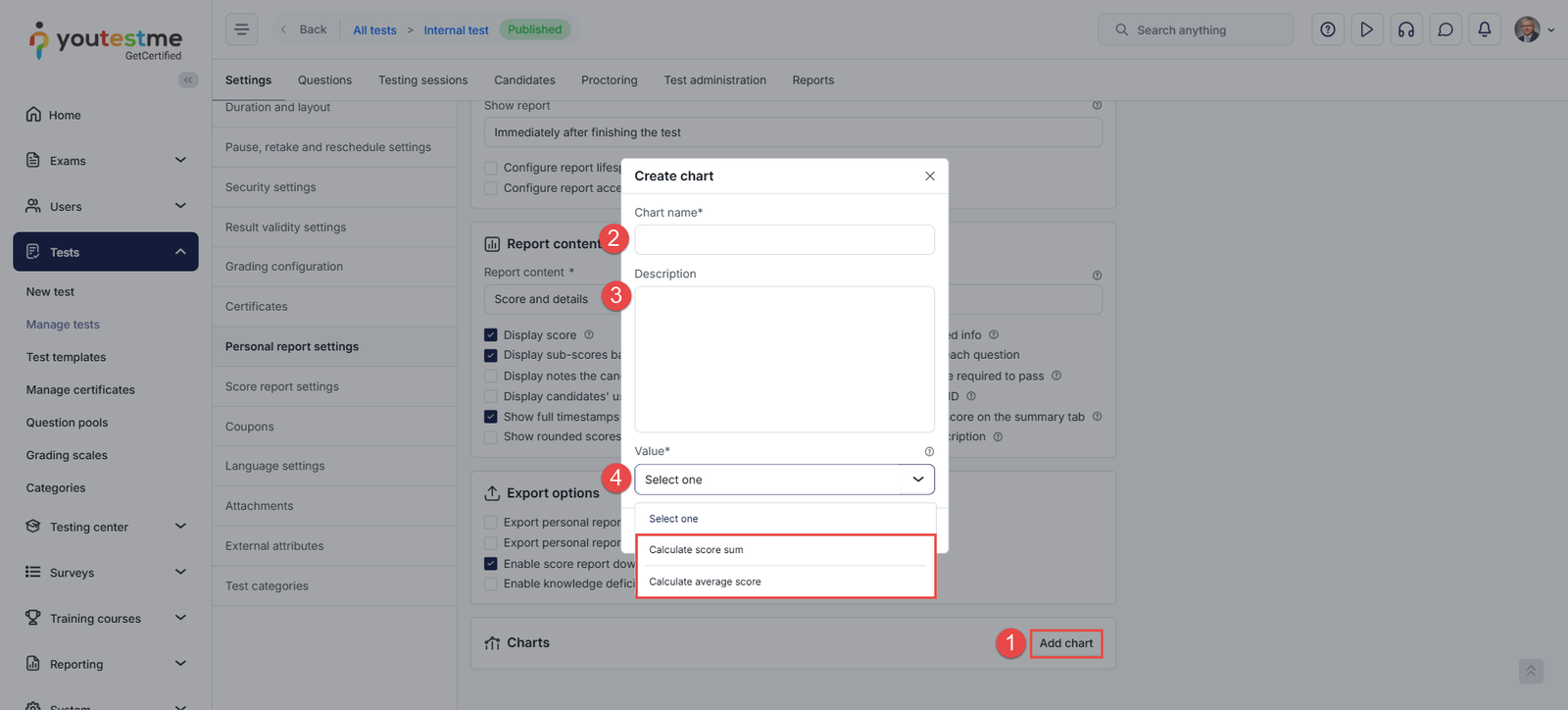Open the headset support icon
The image size is (1568, 710).
coord(1406,29)
